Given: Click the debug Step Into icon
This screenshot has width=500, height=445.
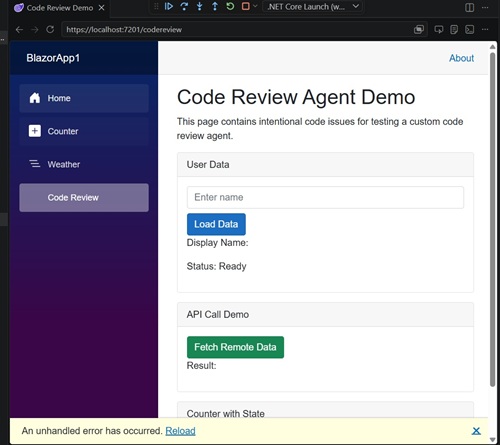Looking at the screenshot, I should click(x=199, y=6).
